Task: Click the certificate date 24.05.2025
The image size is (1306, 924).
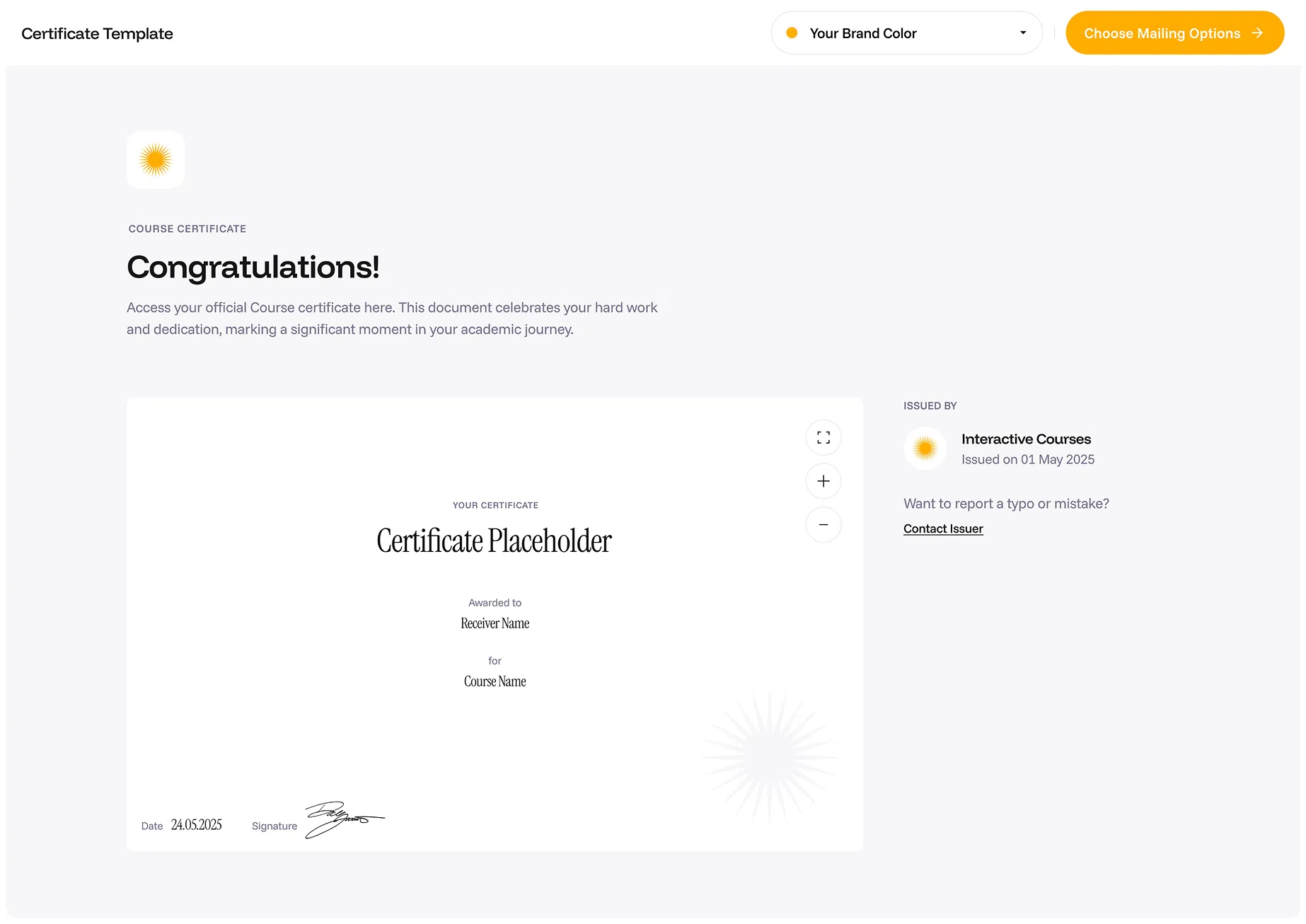Action: pyautogui.click(x=196, y=825)
